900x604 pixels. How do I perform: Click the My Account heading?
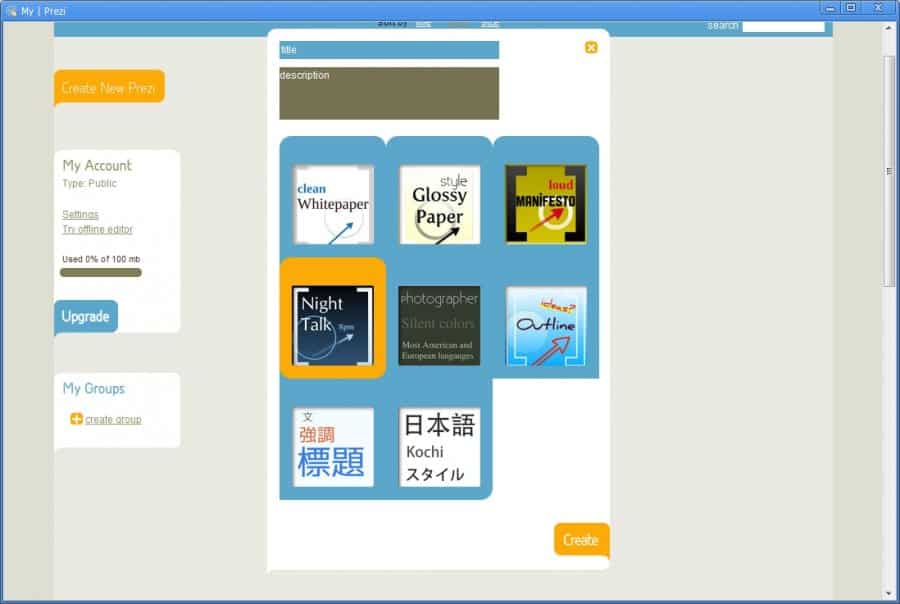[x=97, y=166]
